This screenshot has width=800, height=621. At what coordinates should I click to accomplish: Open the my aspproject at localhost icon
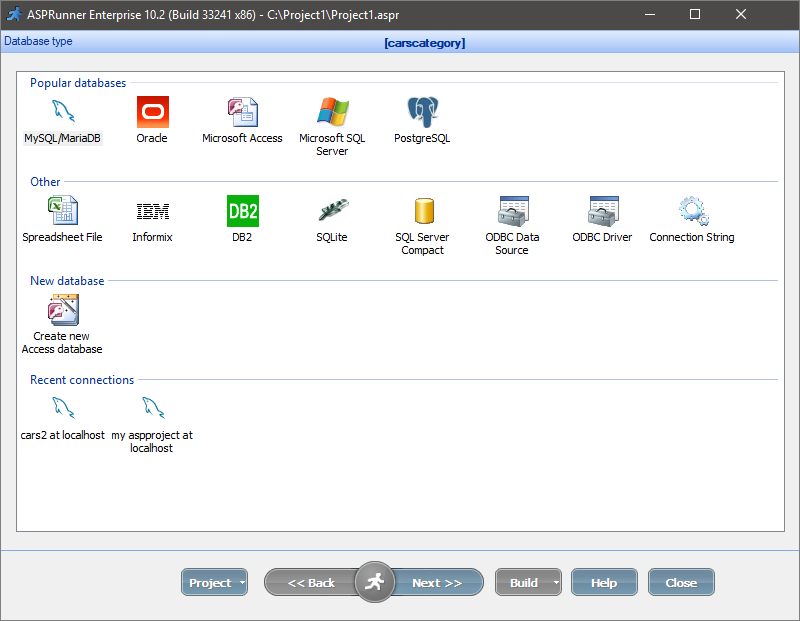point(153,408)
